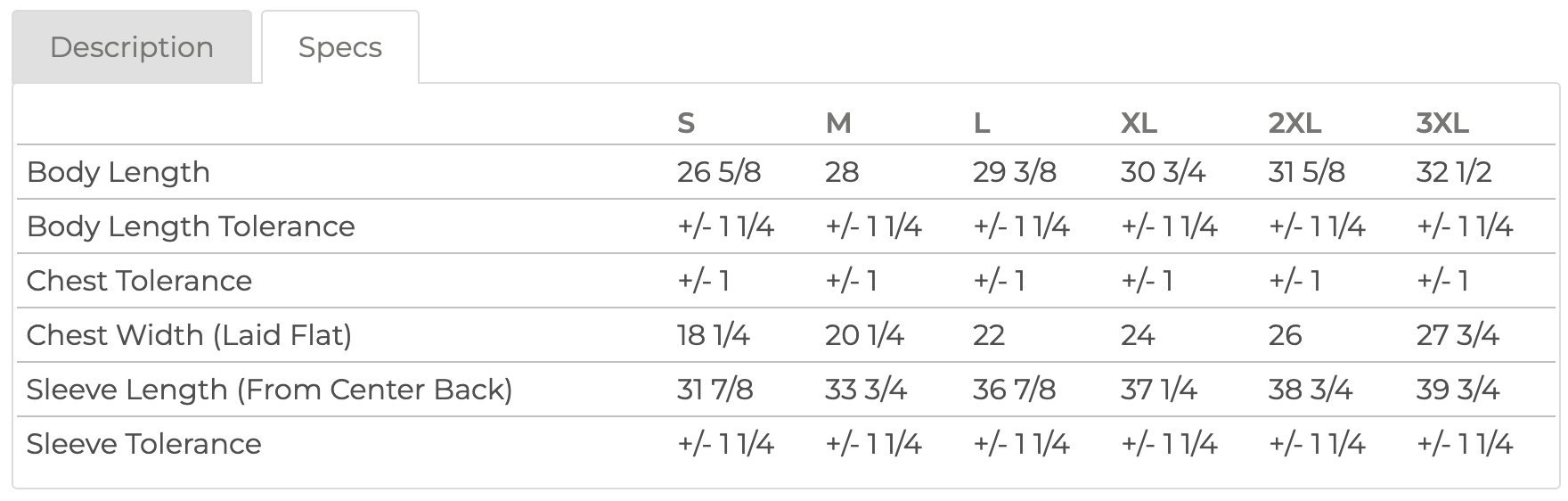Click the 32 1/2 body length value
The width and height of the screenshot is (1568, 501).
point(1453,172)
